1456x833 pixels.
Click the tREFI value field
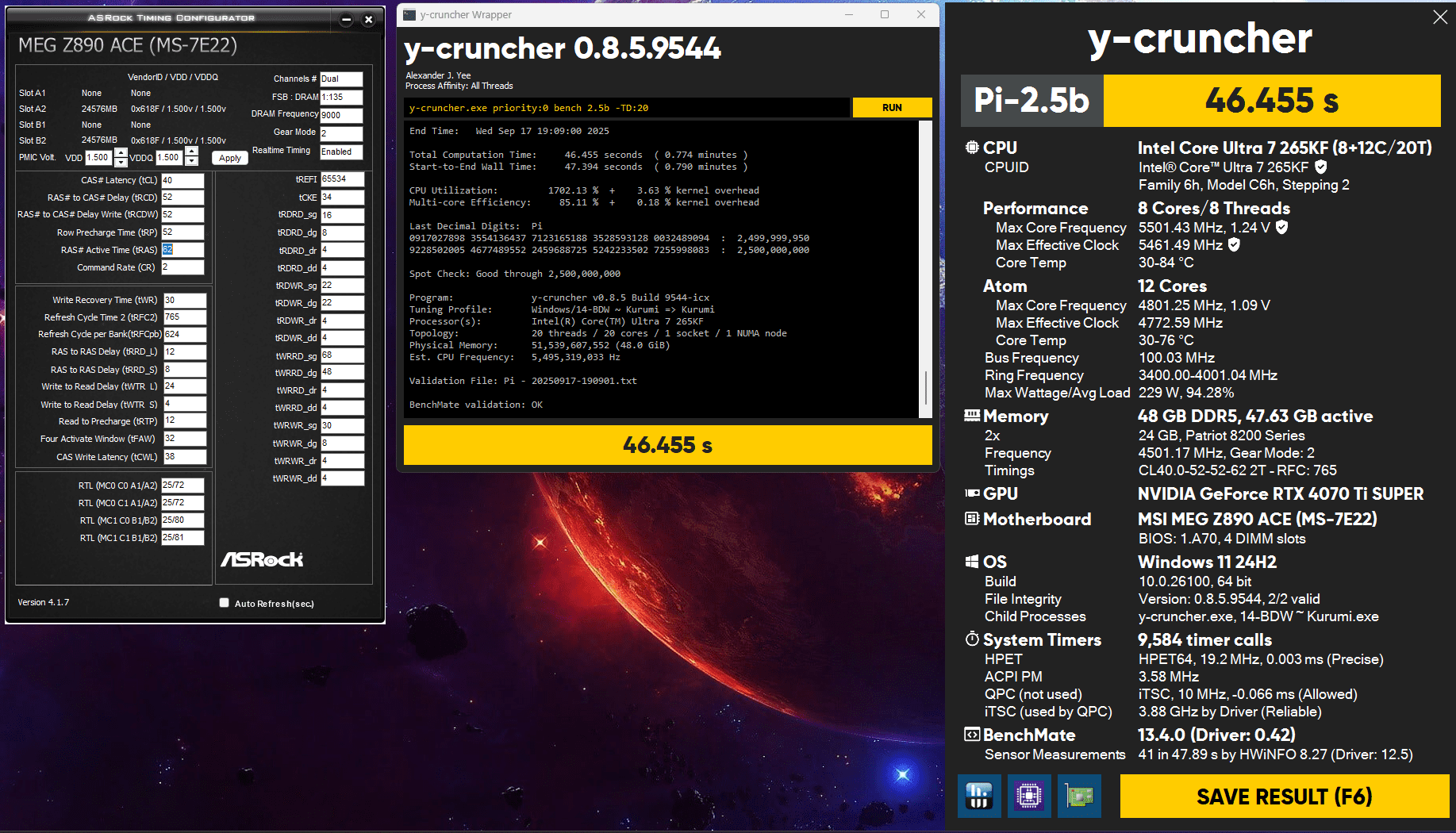pos(343,179)
